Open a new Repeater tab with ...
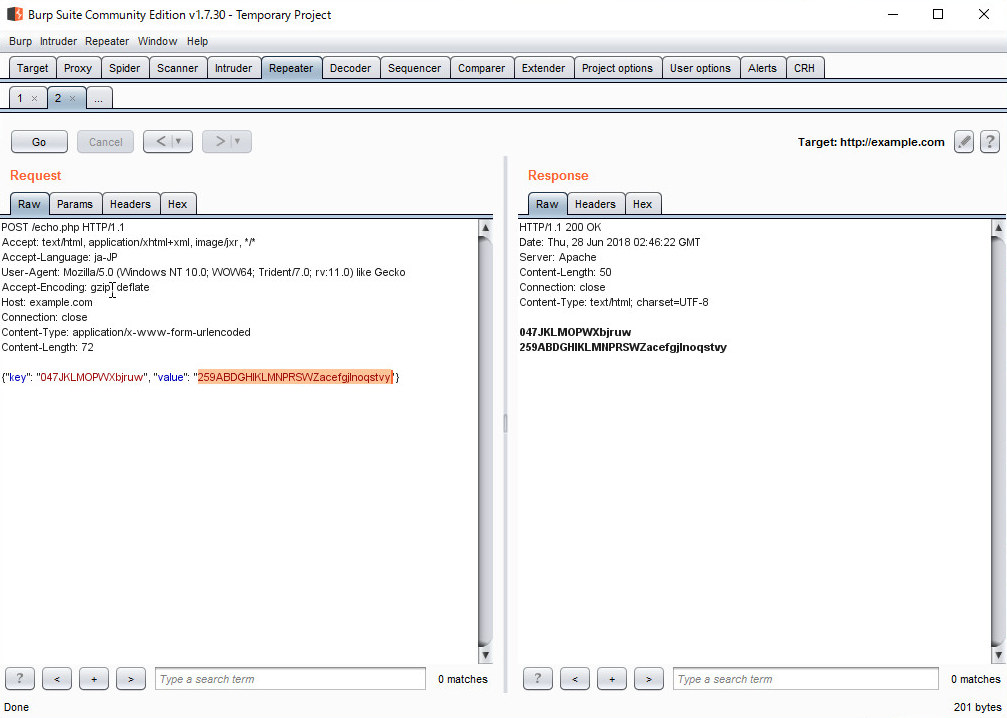The height and width of the screenshot is (718, 1007). pos(99,98)
